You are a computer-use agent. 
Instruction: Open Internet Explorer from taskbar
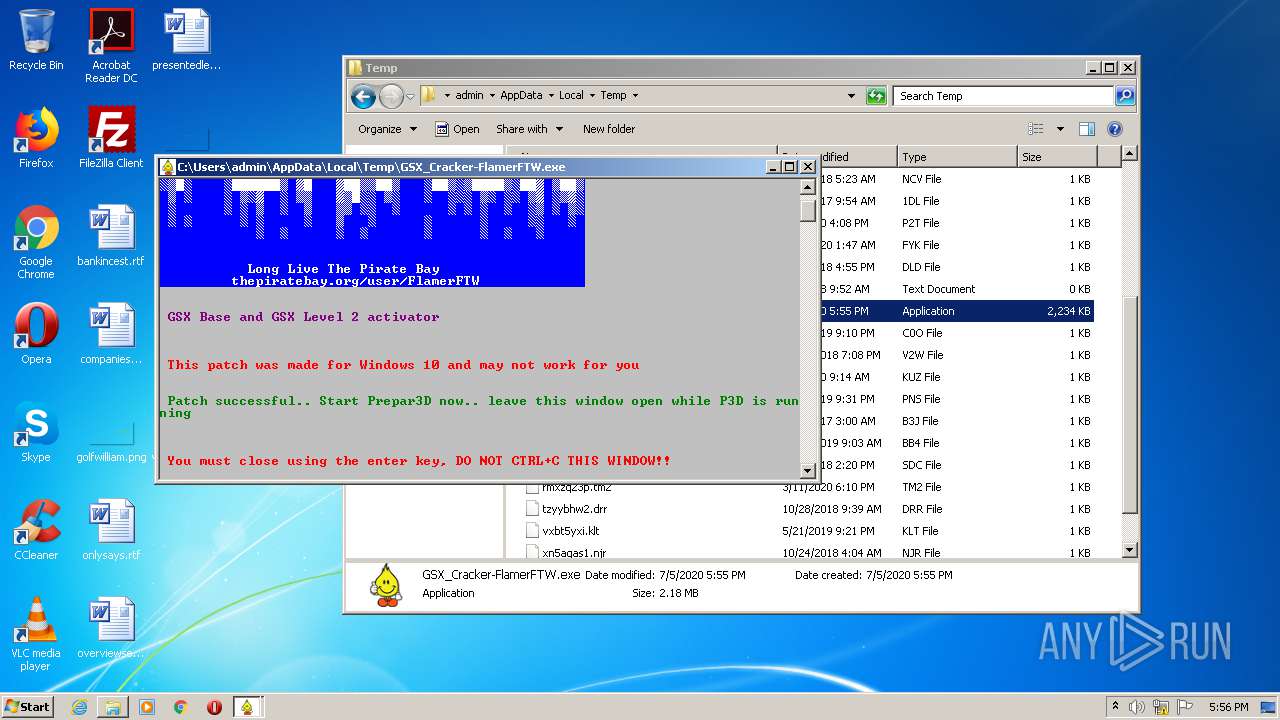tap(79, 707)
